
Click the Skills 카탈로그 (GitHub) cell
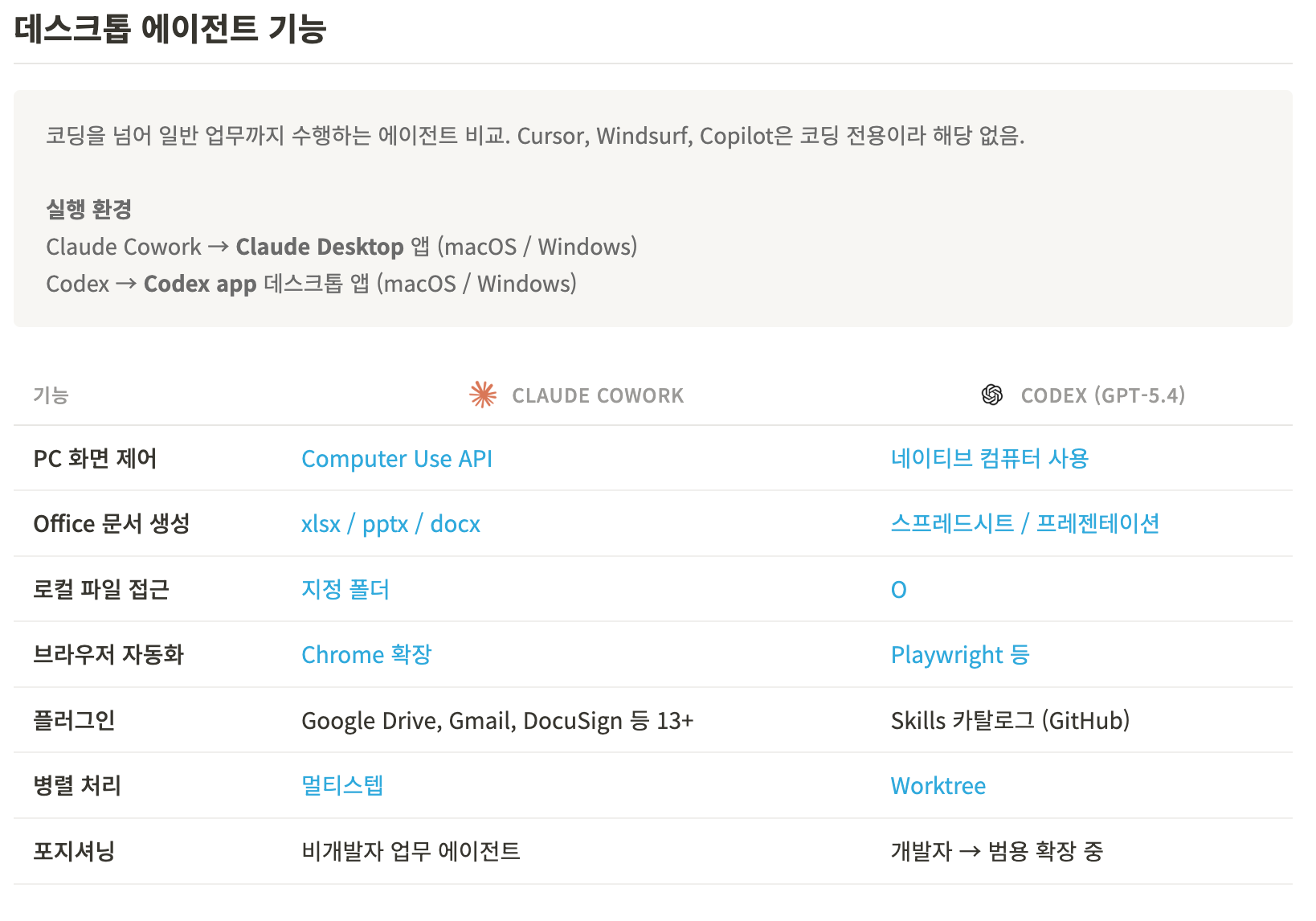pyautogui.click(x=1010, y=721)
